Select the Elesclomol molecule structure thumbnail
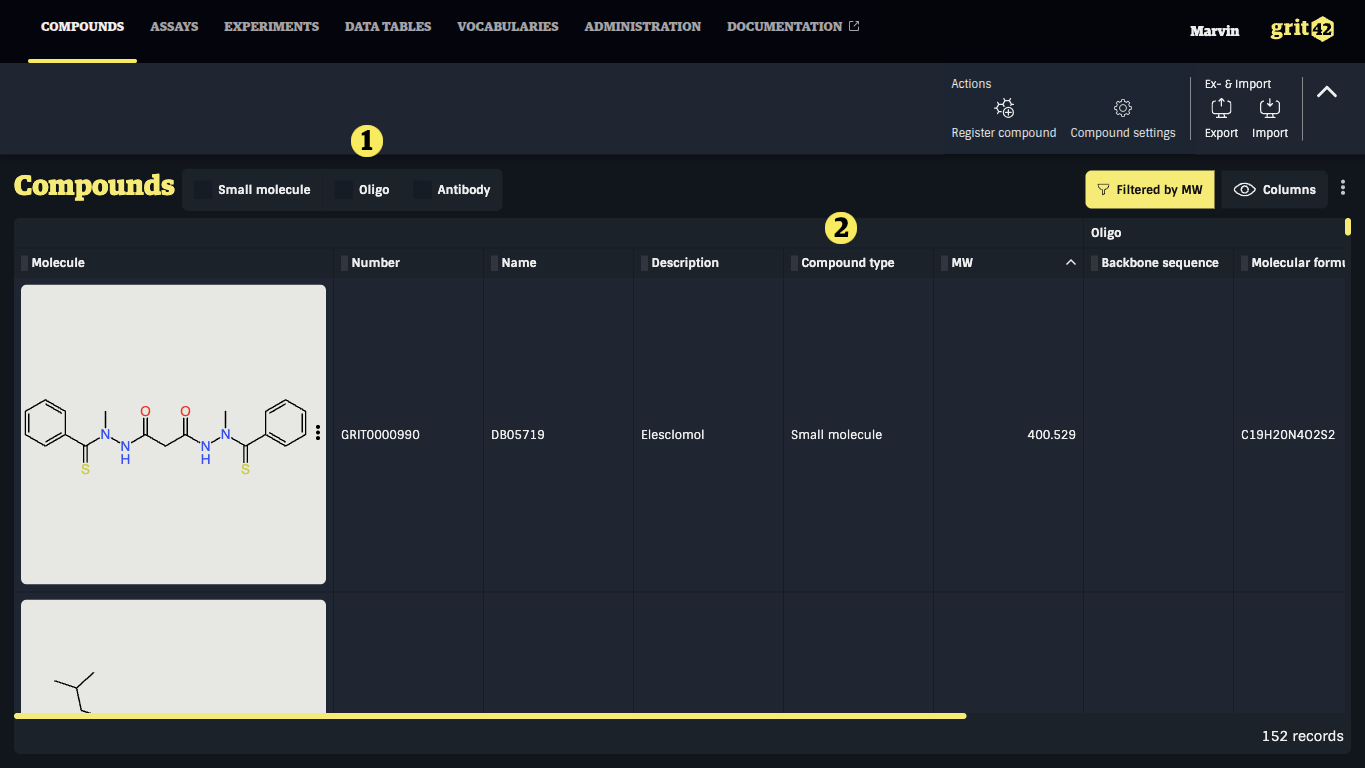 coord(173,434)
